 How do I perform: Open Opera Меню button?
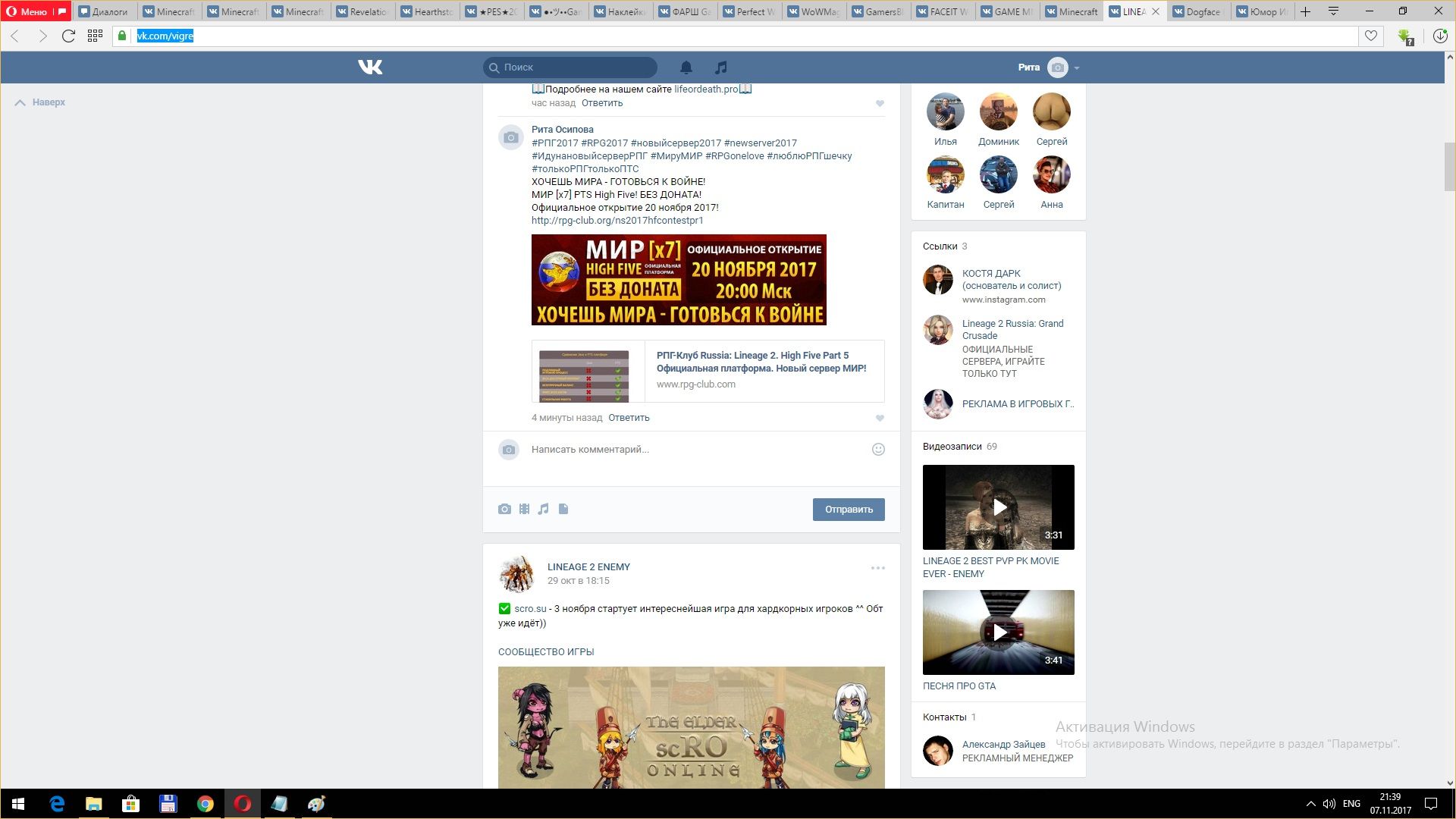[35, 11]
